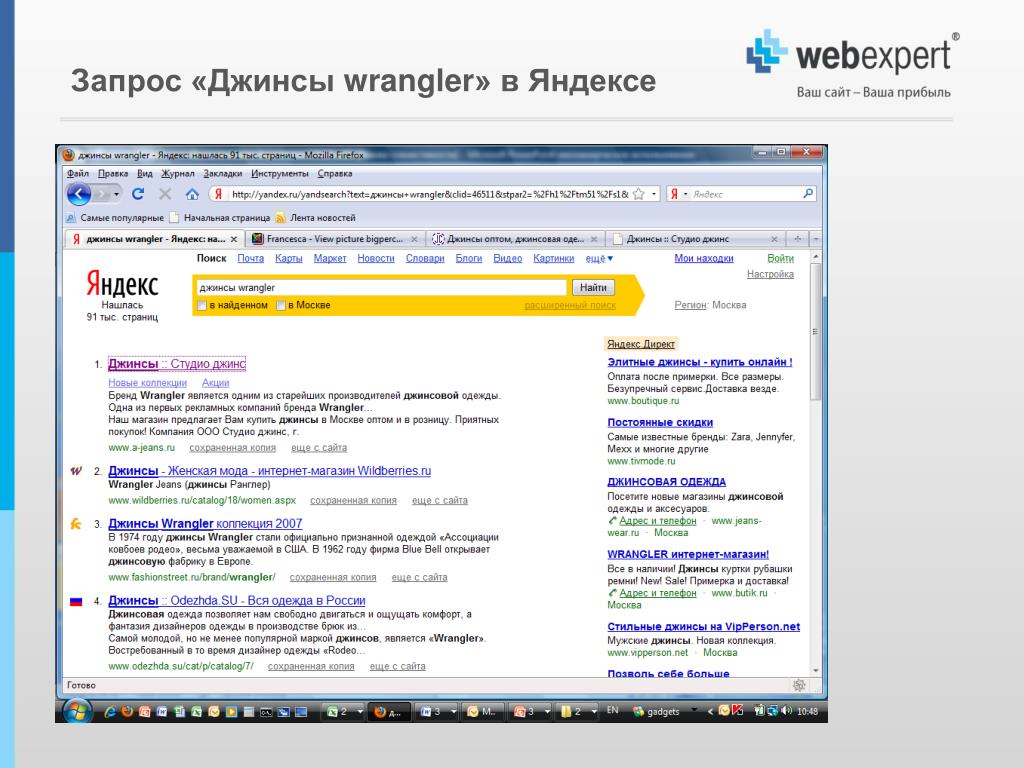Open the tab list dropdown at tab bar end

(816, 239)
